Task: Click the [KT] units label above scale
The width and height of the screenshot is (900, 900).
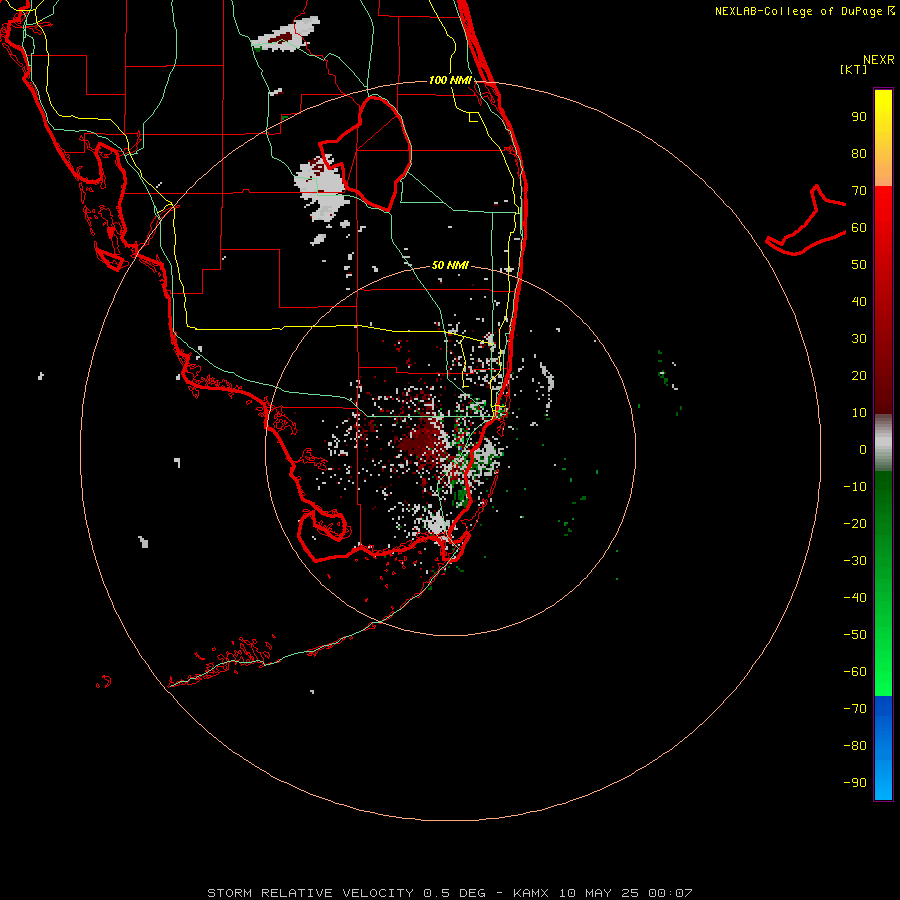Action: (854, 69)
